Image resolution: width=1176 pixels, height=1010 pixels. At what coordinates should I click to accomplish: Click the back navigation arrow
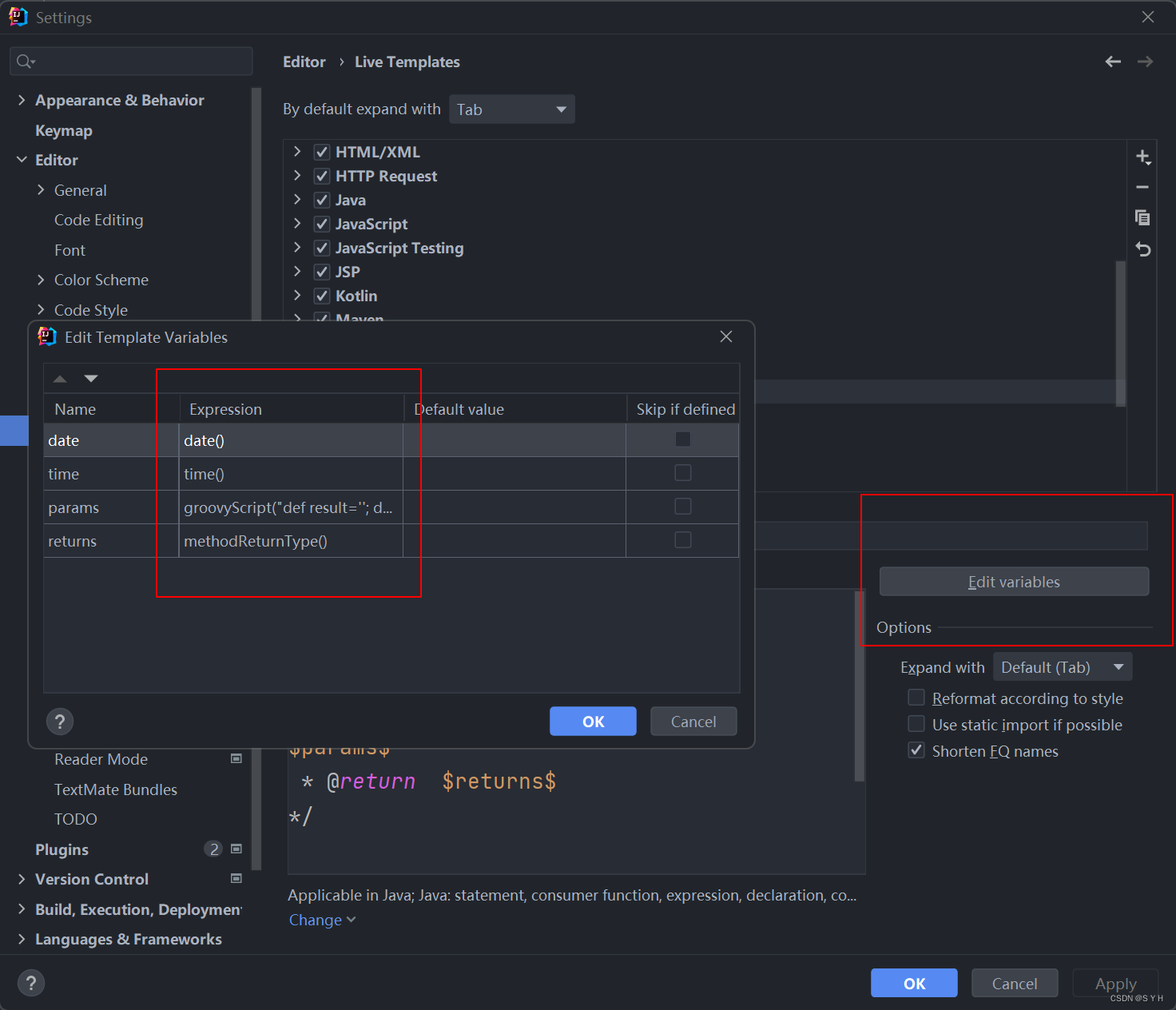point(1113,62)
